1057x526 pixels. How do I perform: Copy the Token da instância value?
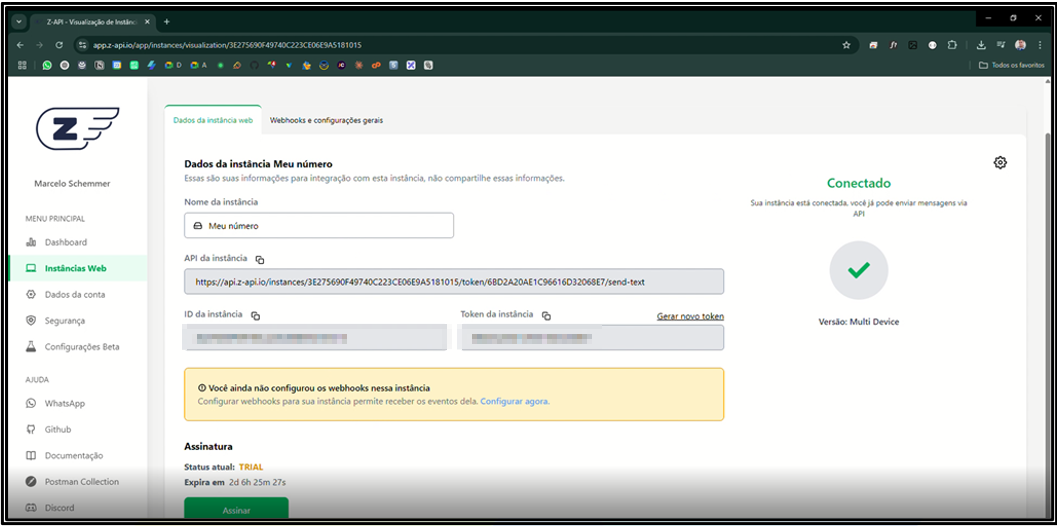pyautogui.click(x=547, y=316)
